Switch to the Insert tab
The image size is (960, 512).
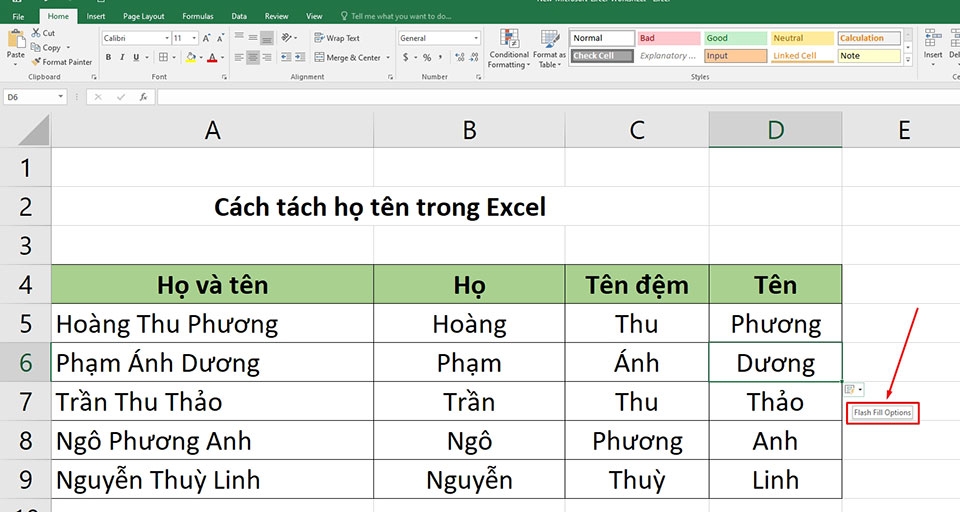coord(96,17)
